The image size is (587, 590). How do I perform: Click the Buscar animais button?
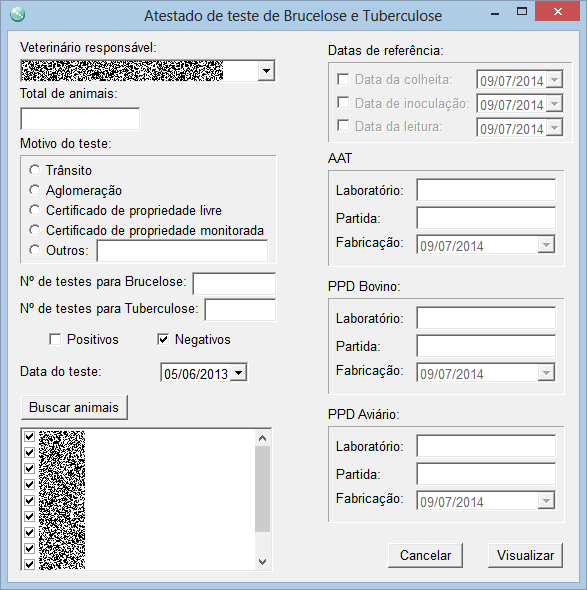pyautogui.click(x=74, y=408)
